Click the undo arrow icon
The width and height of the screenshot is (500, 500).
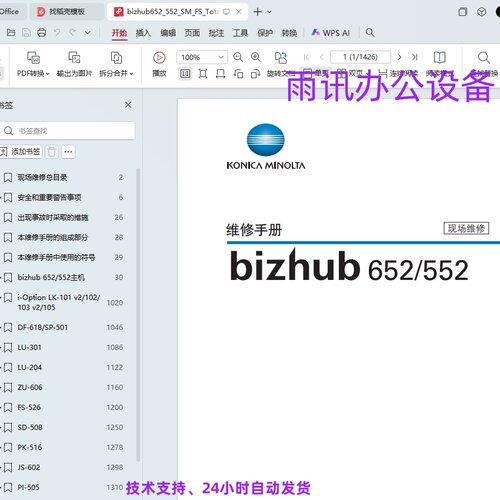click(x=57, y=32)
